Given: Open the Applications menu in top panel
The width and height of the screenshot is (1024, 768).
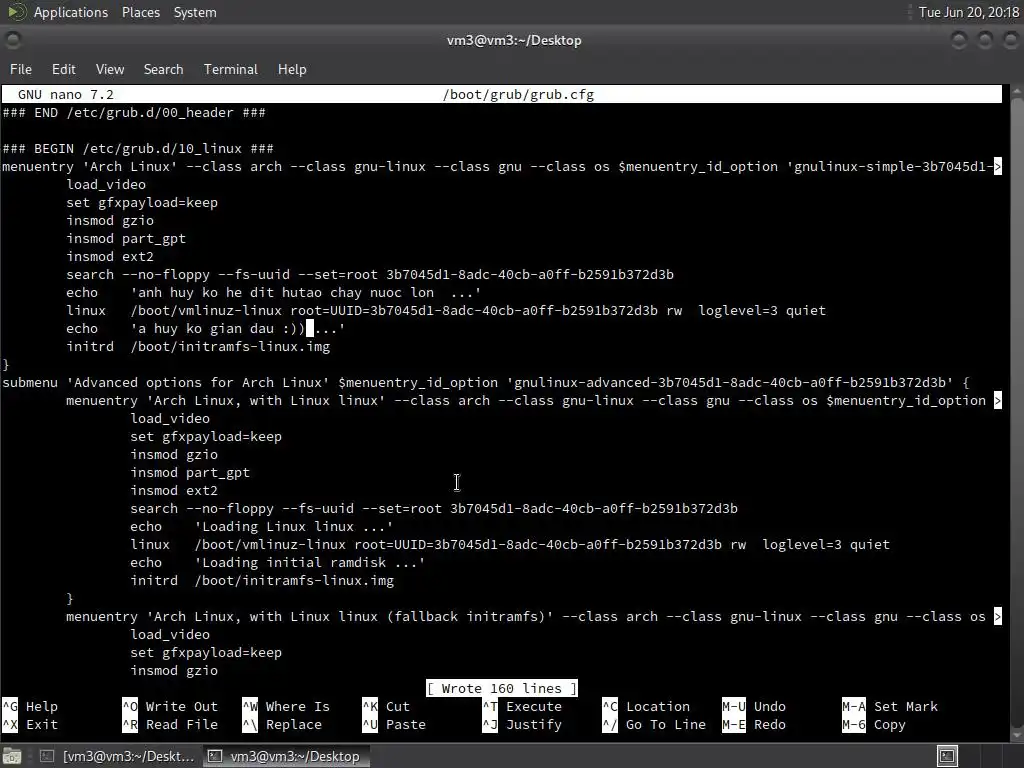Looking at the screenshot, I should [71, 12].
